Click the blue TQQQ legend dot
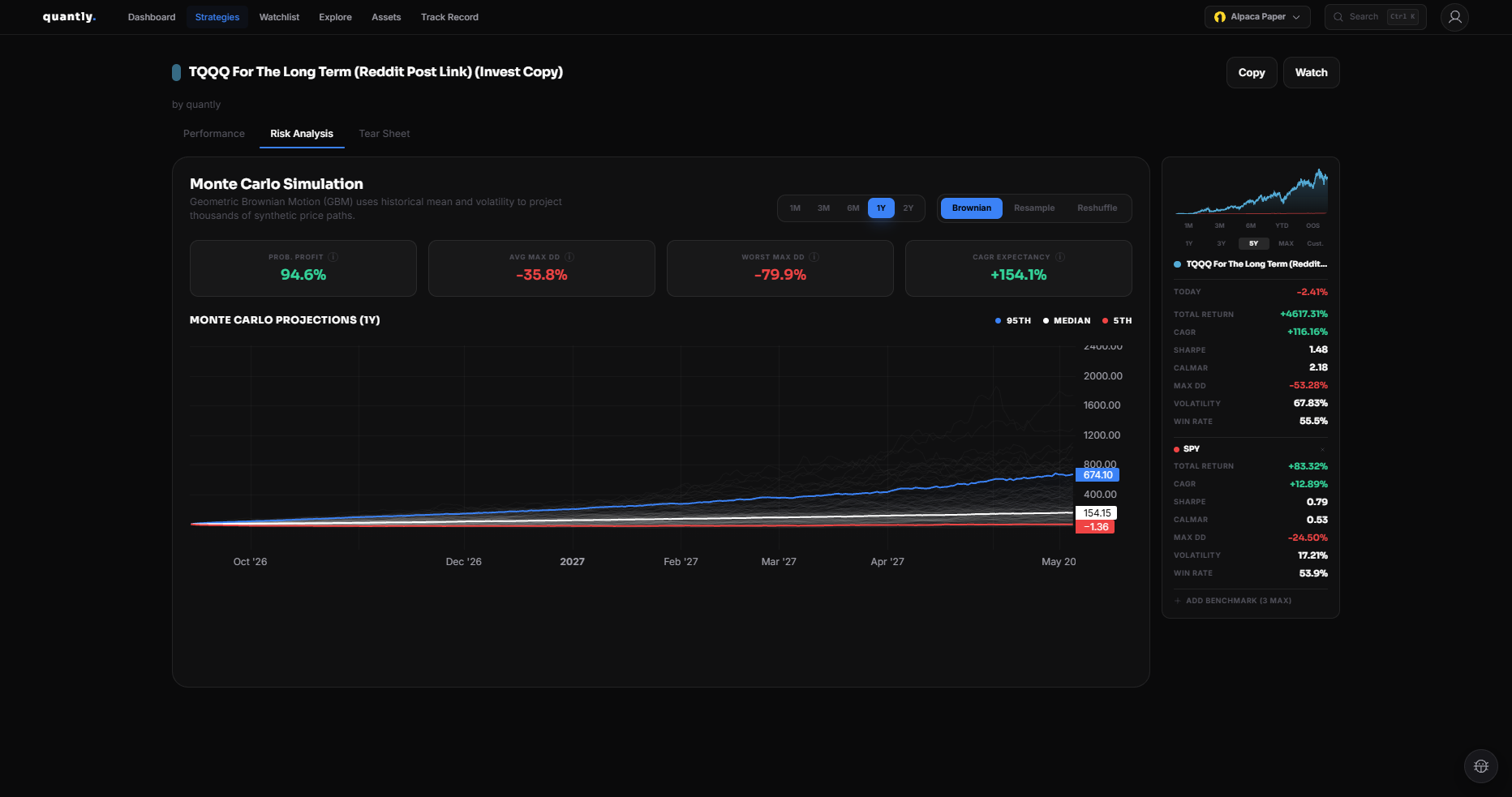 (1177, 264)
